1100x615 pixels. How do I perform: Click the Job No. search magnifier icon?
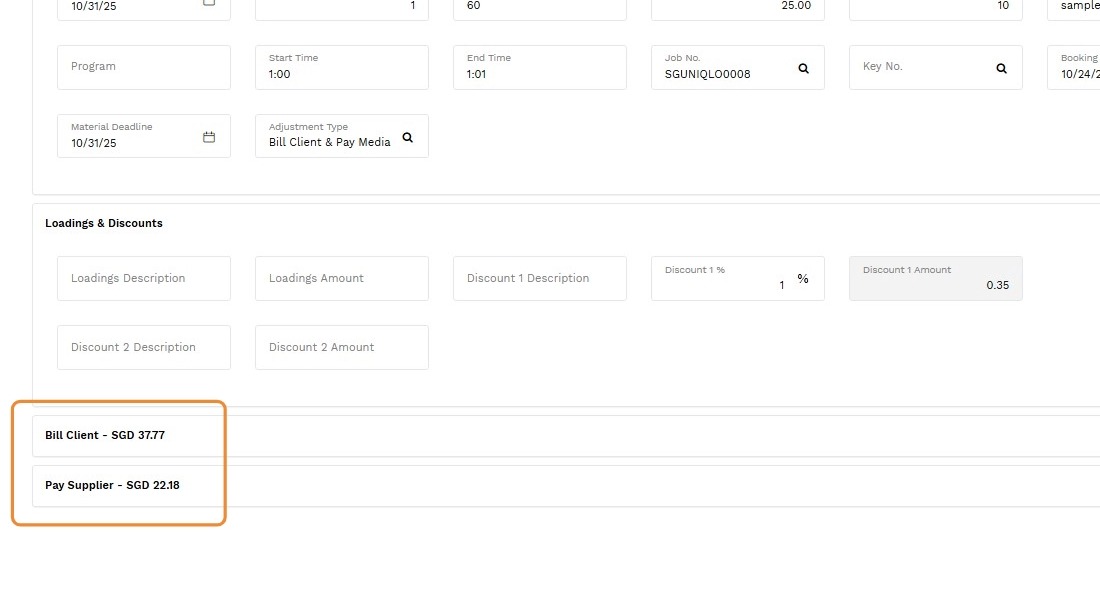[803, 68]
